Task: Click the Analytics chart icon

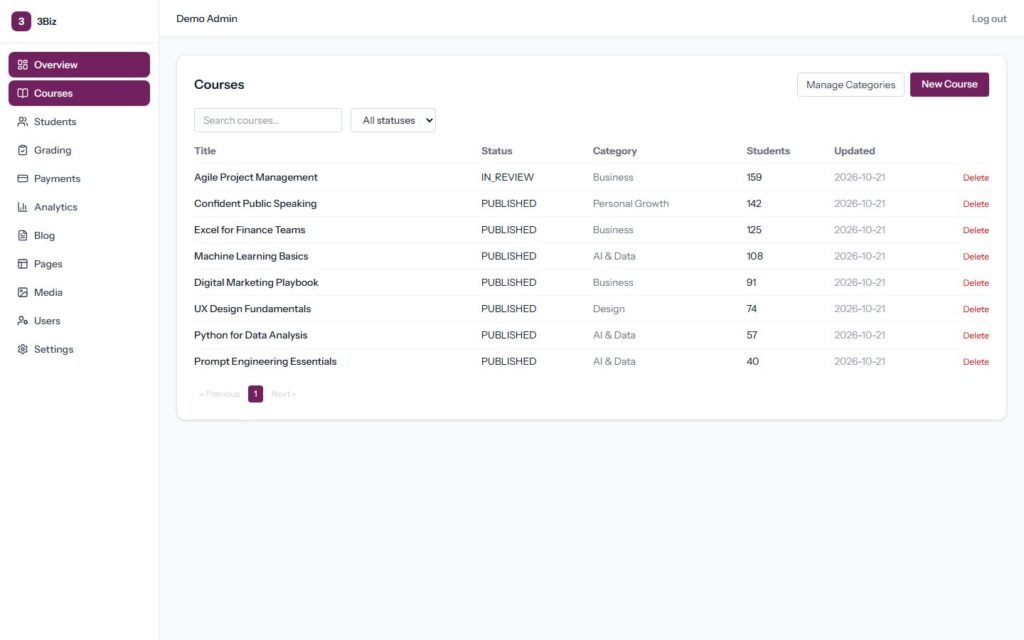Action: [23, 207]
